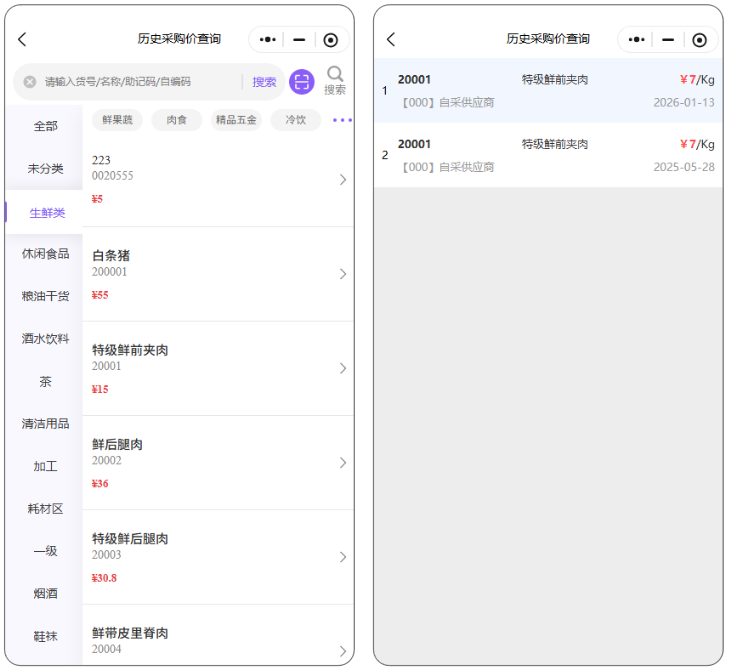Expand the 特级鲜前夹肉 item chevron
729x669 pixels.
(x=343, y=368)
